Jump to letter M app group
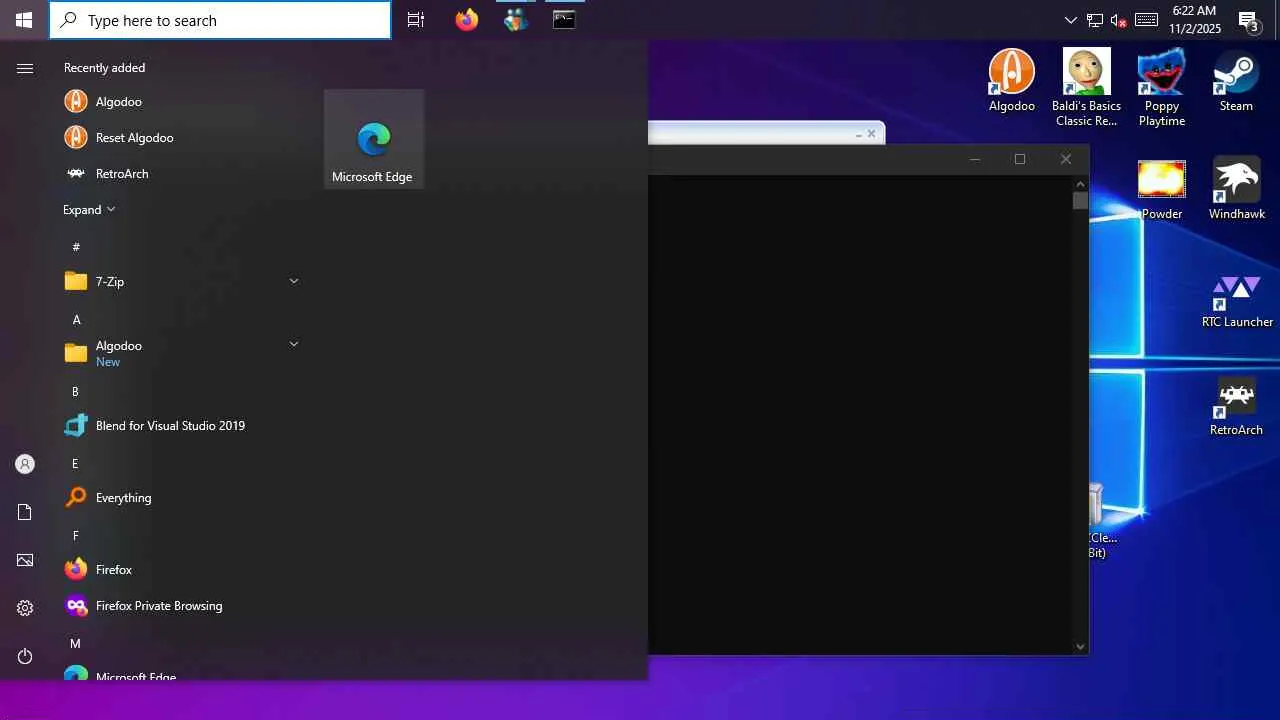Viewport: 1280px width, 720px height. coord(75,644)
